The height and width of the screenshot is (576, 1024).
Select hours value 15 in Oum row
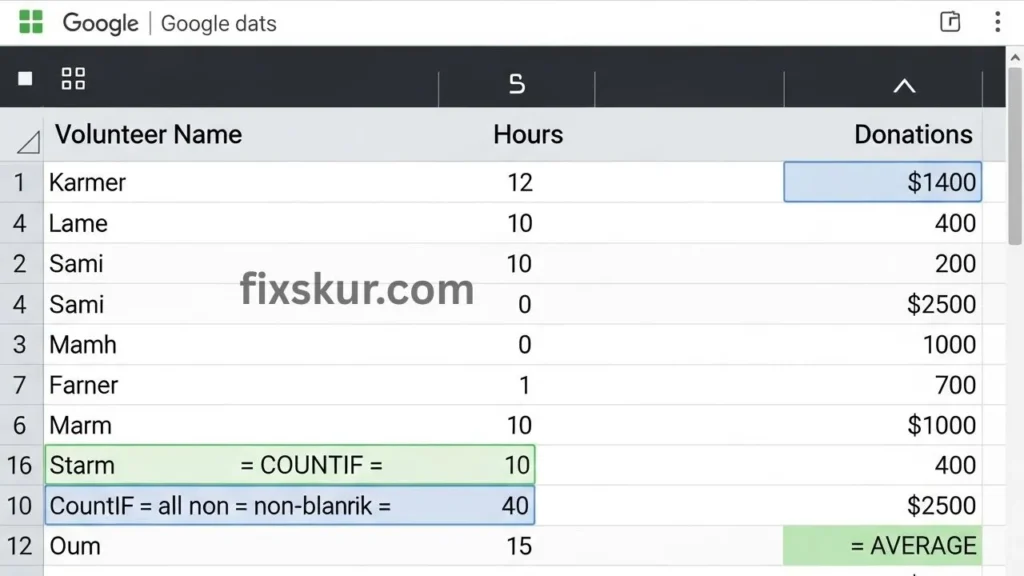519,546
